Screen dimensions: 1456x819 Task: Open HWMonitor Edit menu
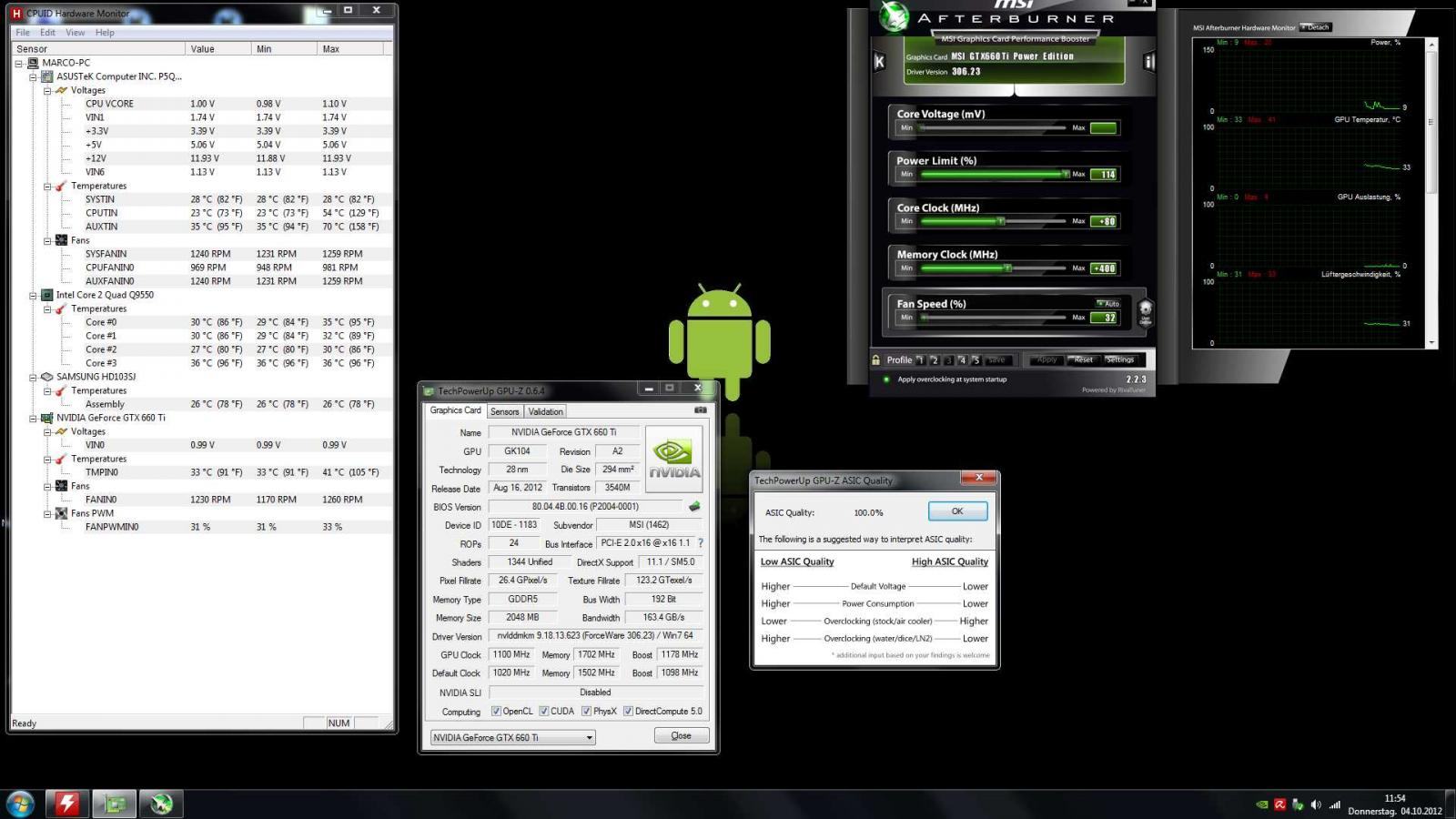click(47, 32)
